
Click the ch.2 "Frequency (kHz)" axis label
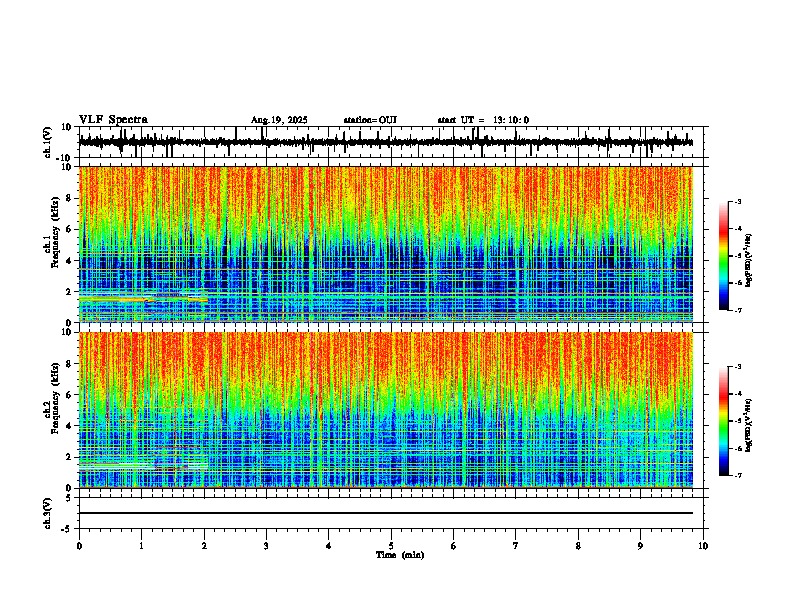click(x=55, y=398)
